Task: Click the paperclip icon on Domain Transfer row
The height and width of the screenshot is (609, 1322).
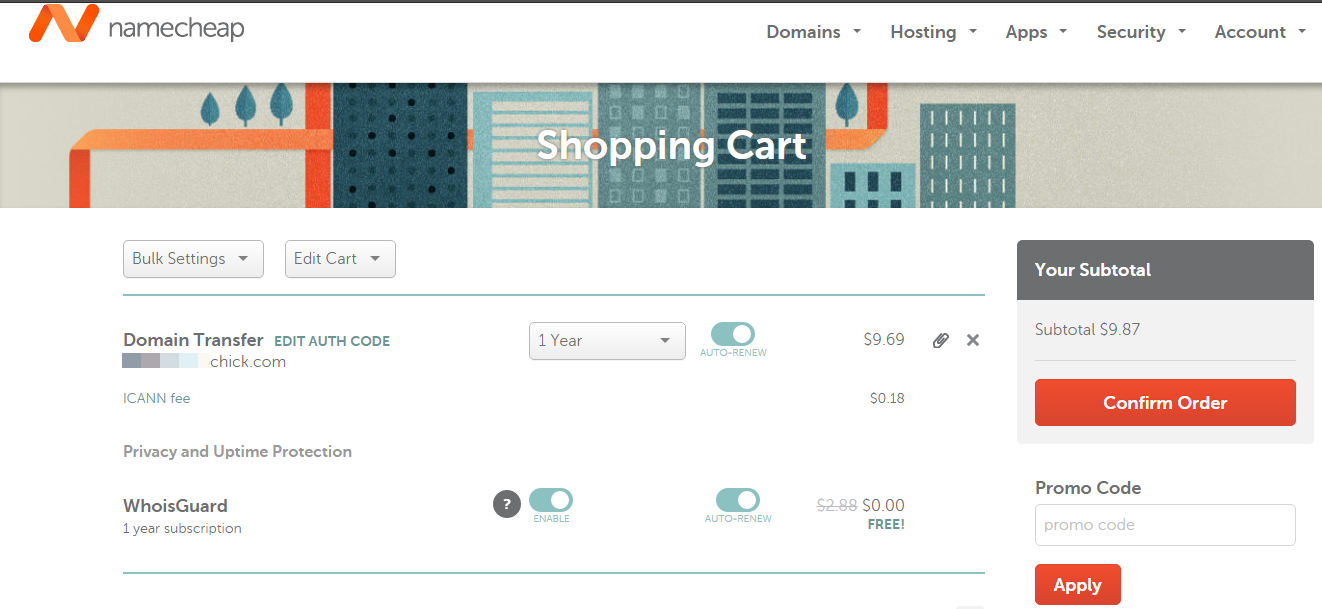Action: (940, 341)
